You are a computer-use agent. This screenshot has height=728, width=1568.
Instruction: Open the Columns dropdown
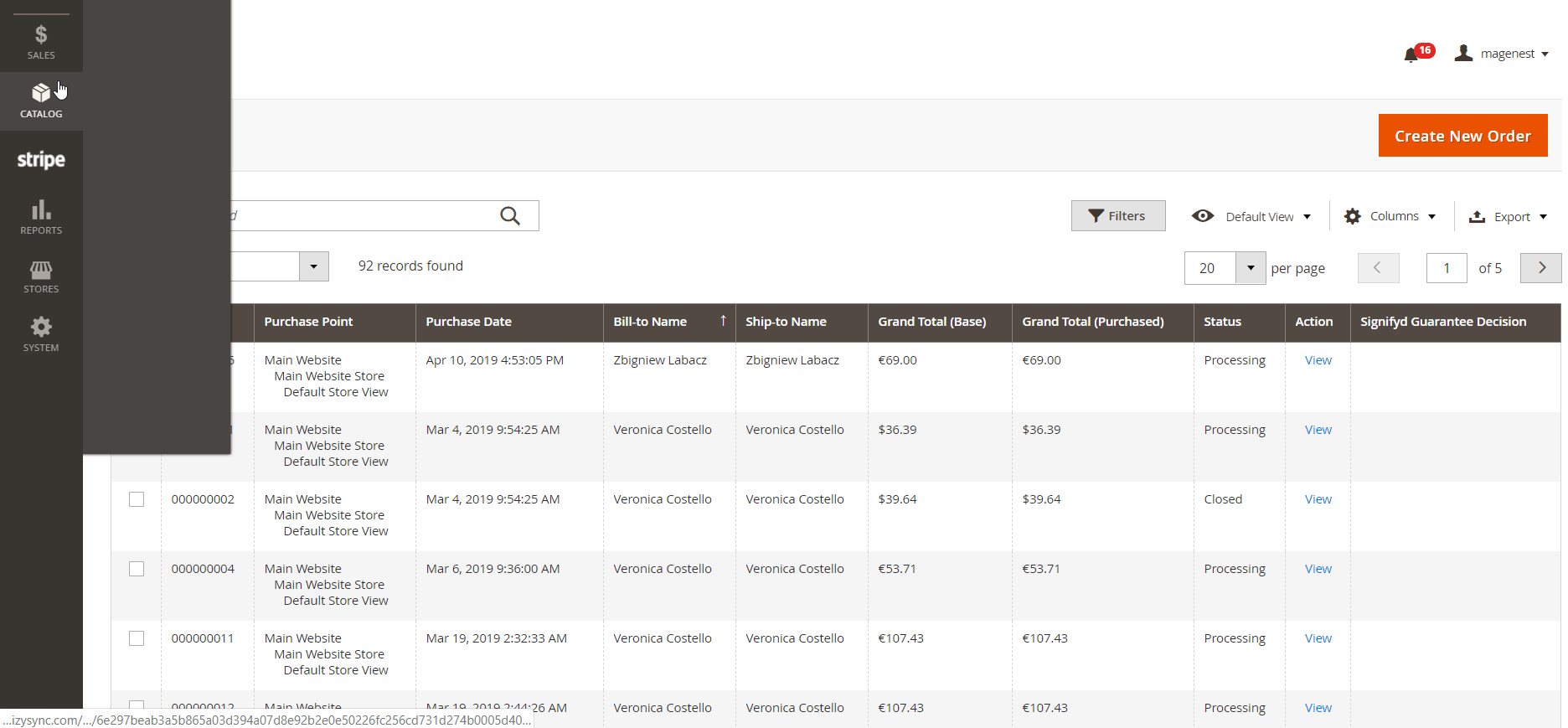(x=1390, y=216)
